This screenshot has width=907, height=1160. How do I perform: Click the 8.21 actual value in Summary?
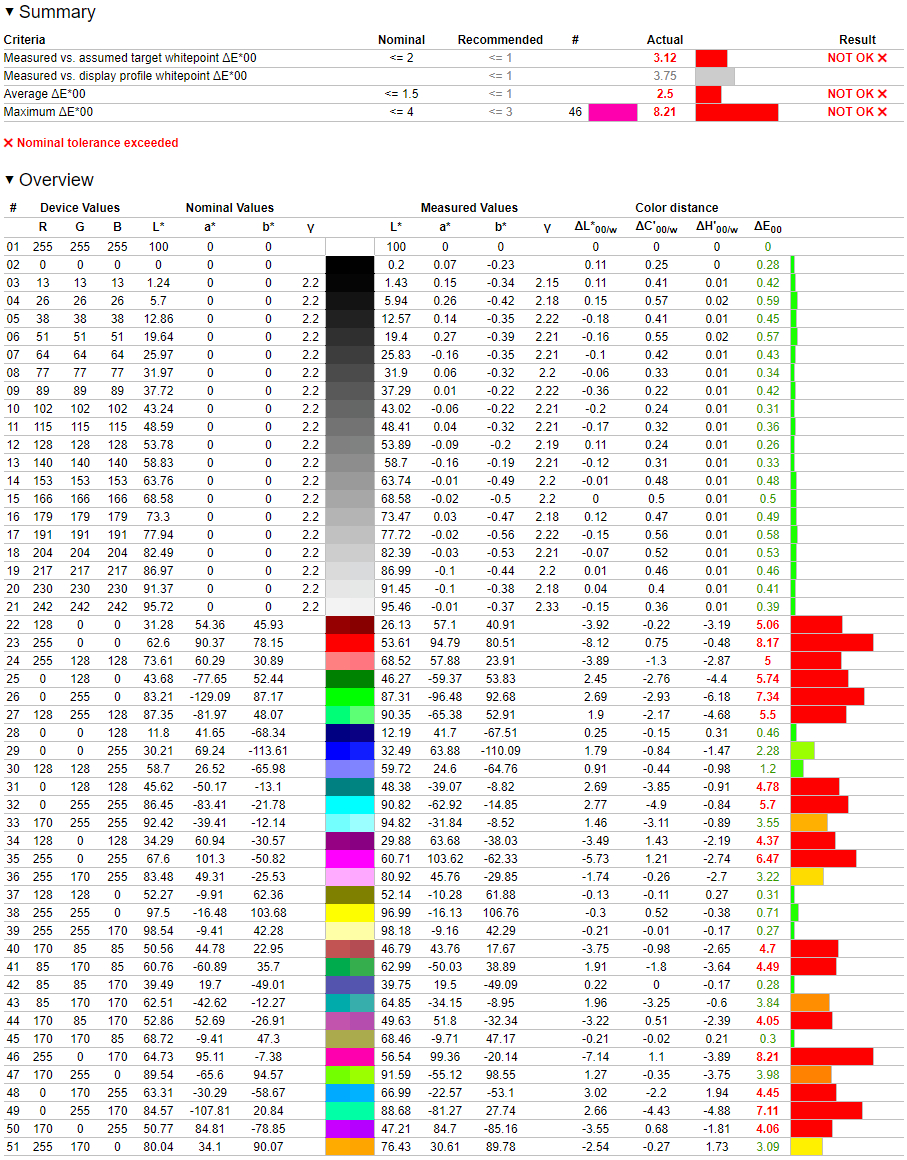point(664,112)
